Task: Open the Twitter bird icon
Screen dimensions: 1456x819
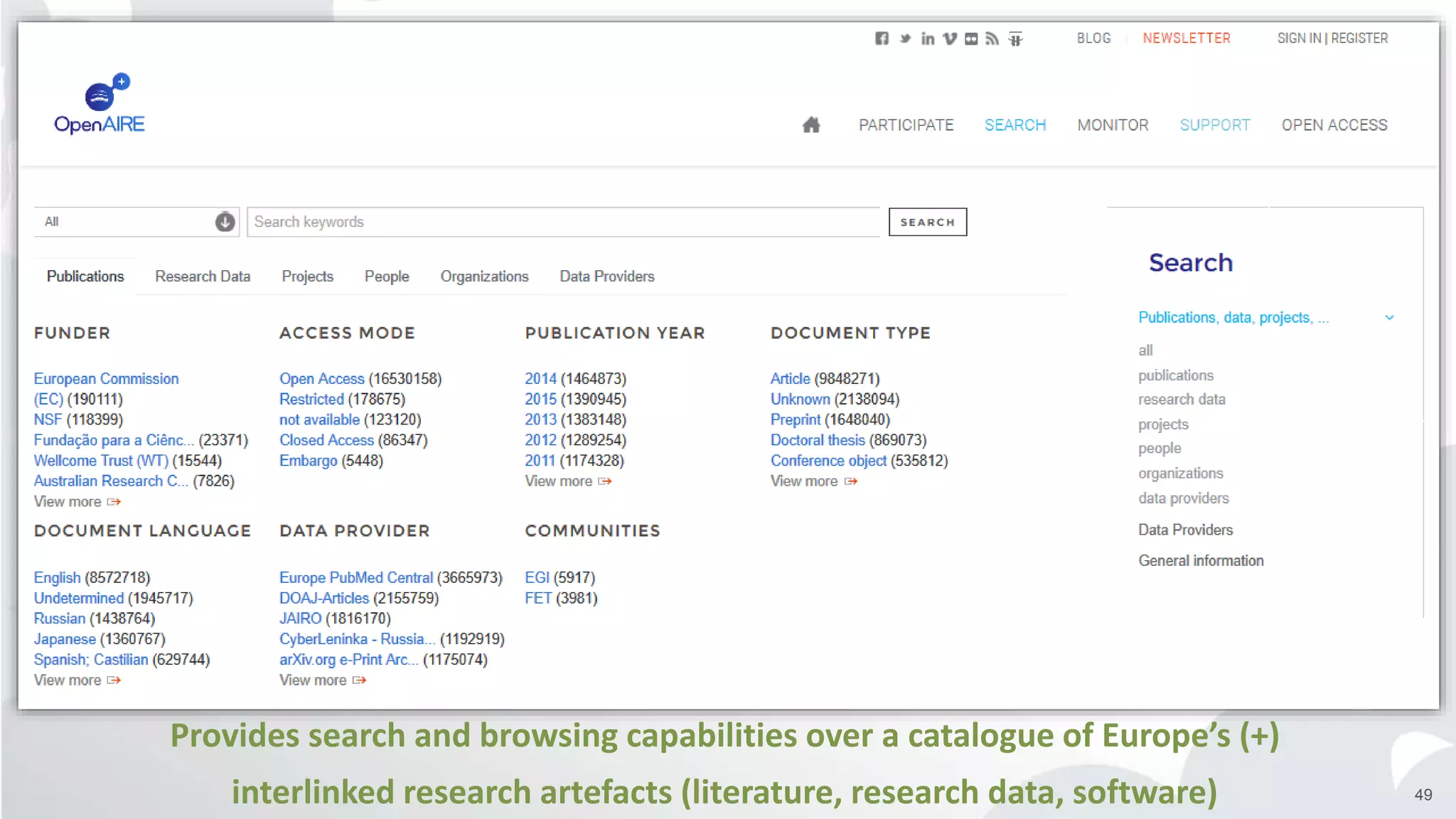Action: [904, 38]
